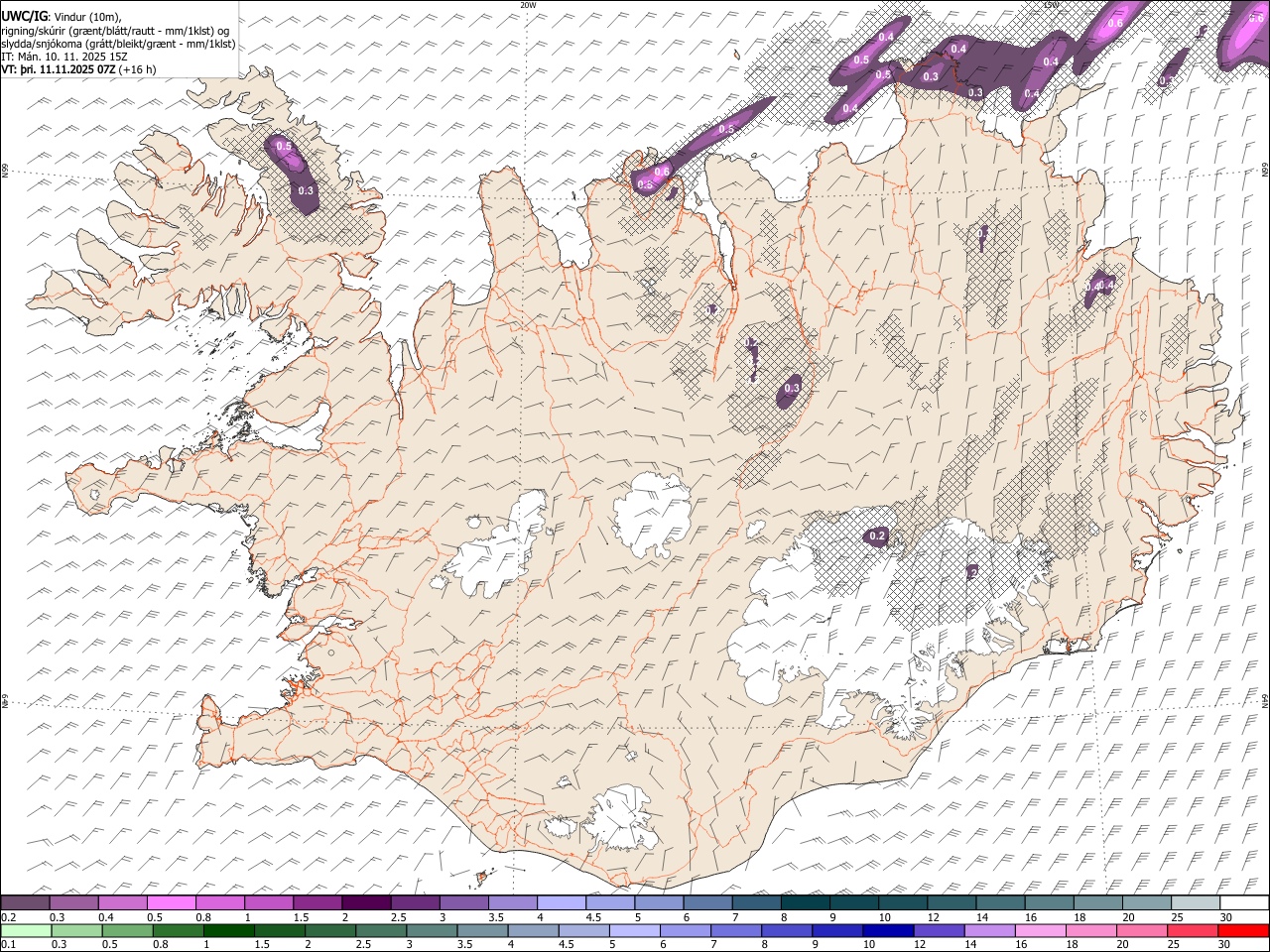Image resolution: width=1270 pixels, height=952 pixels.
Task: Click the '30' label on the purple snow scale
Action: 1226,917
